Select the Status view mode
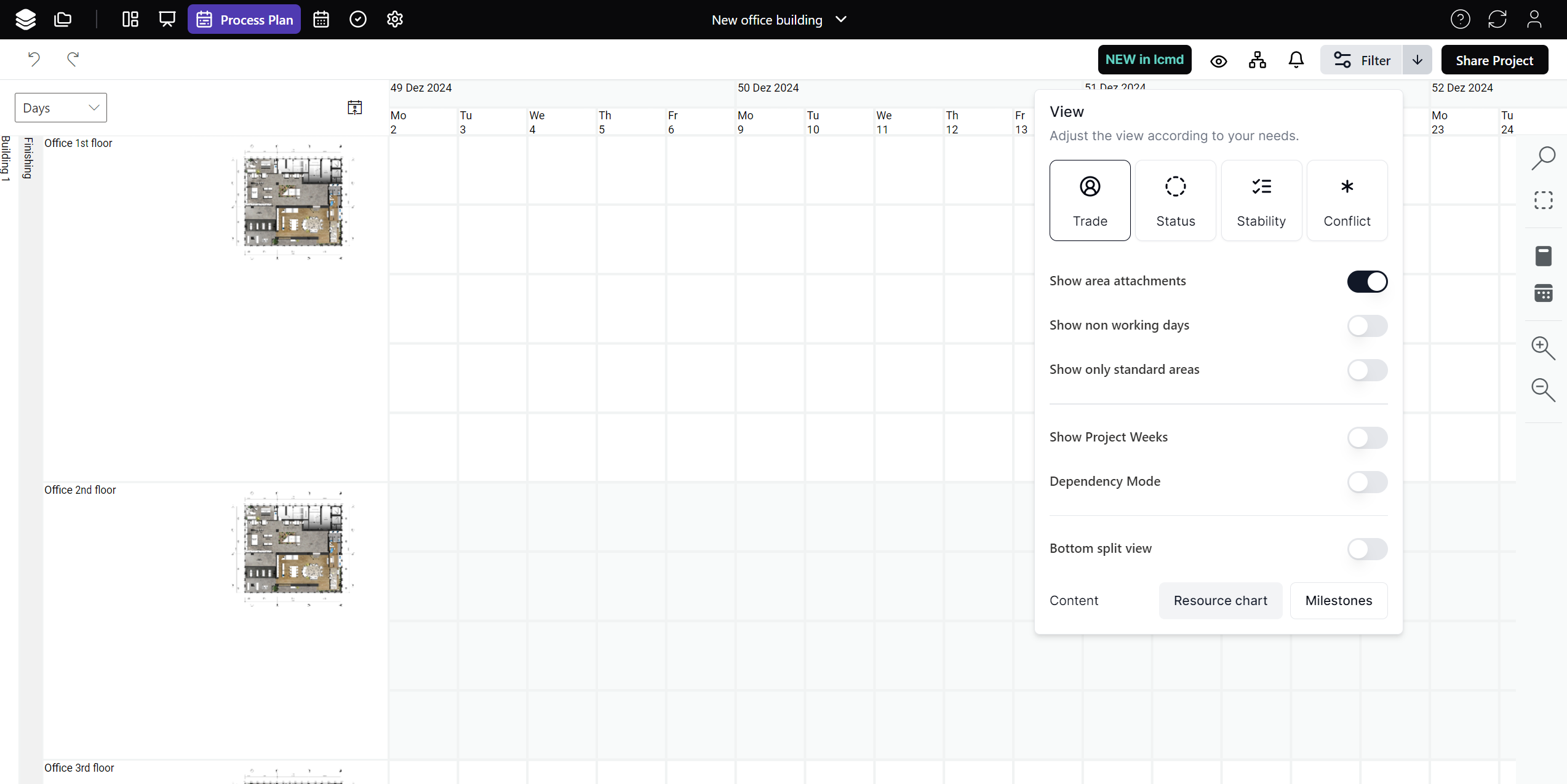 pos(1175,200)
